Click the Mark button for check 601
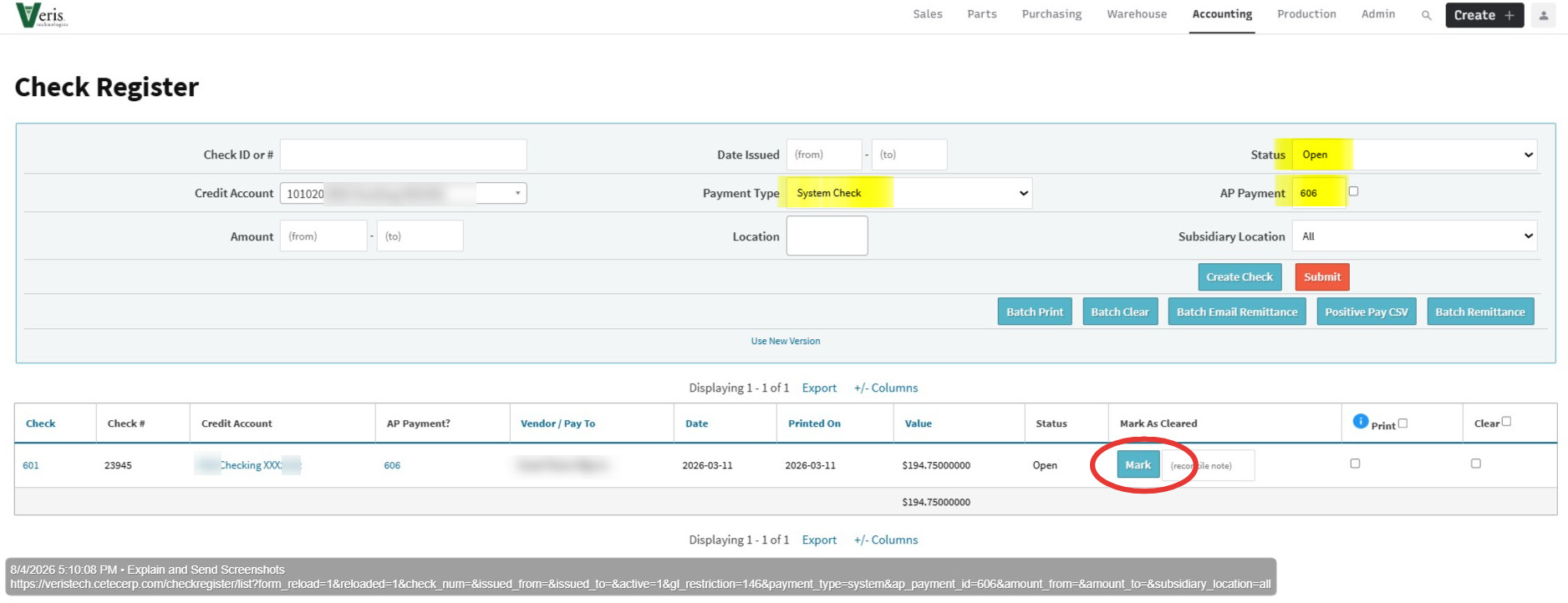This screenshot has height=603, width=1568. (x=1138, y=465)
